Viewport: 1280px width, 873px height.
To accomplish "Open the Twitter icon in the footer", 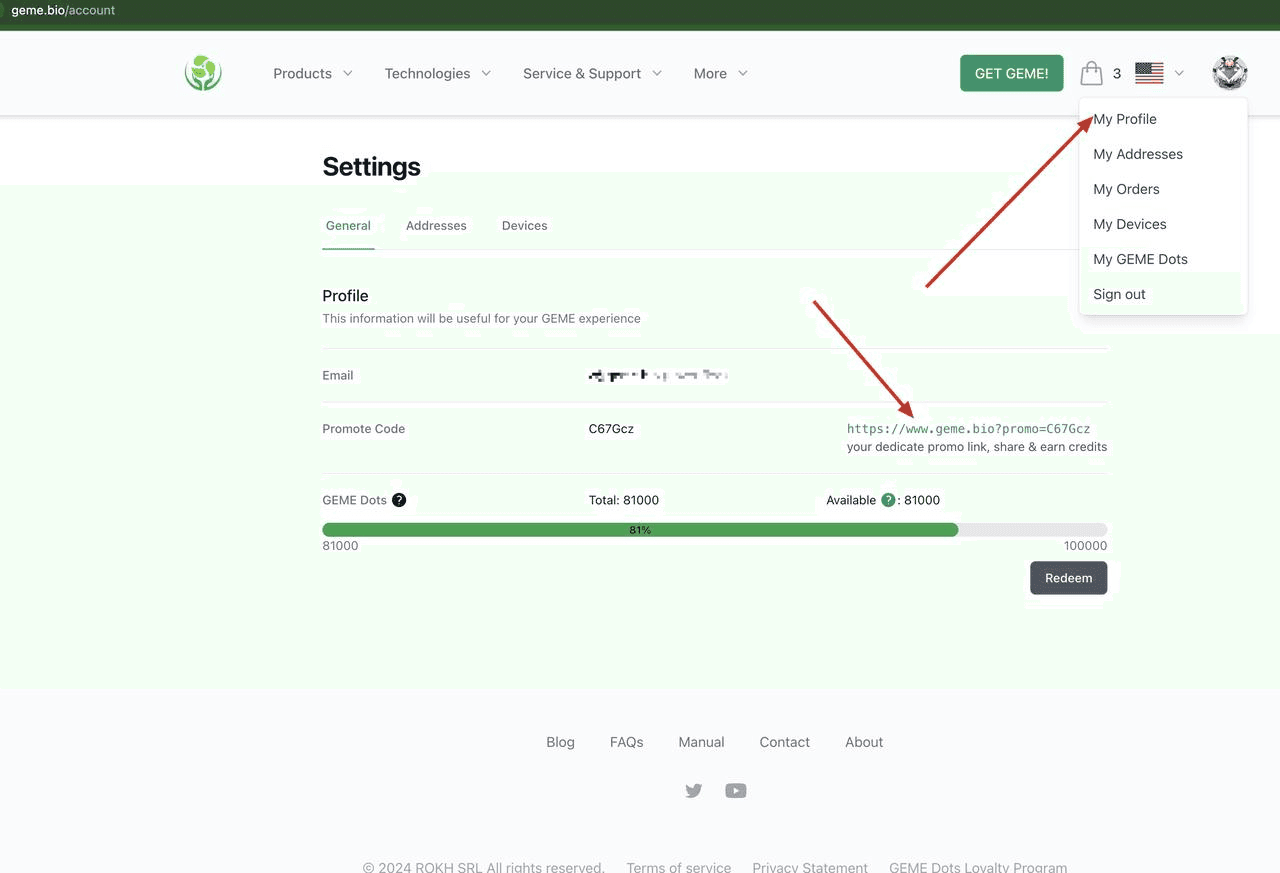I will (693, 790).
